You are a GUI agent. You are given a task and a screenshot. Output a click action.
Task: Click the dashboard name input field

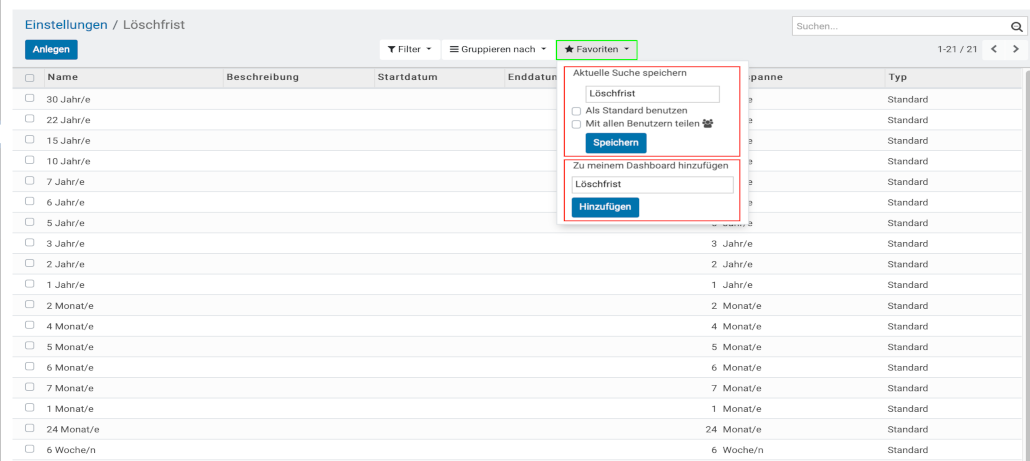point(652,185)
